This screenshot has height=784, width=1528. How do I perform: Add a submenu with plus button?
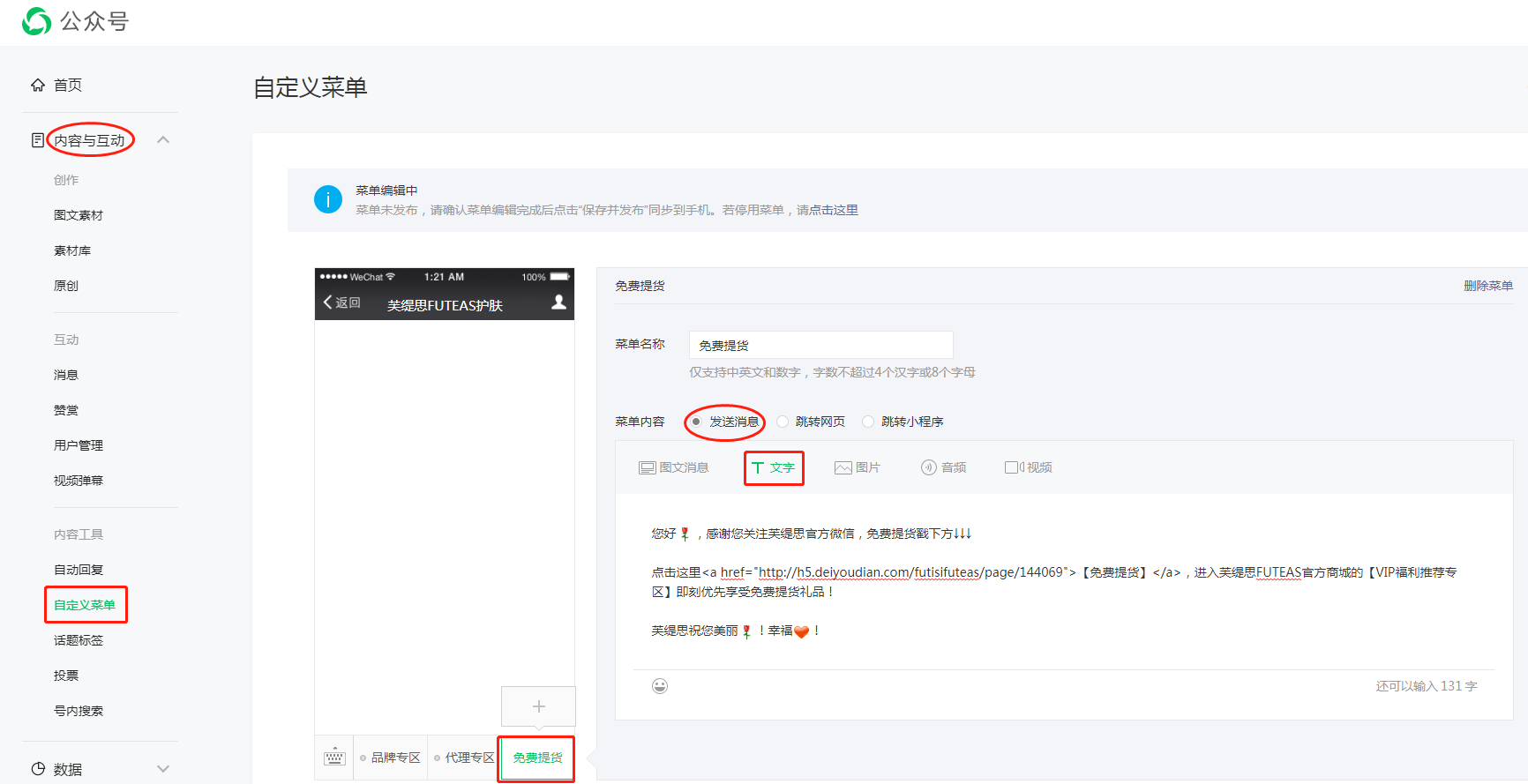538,706
